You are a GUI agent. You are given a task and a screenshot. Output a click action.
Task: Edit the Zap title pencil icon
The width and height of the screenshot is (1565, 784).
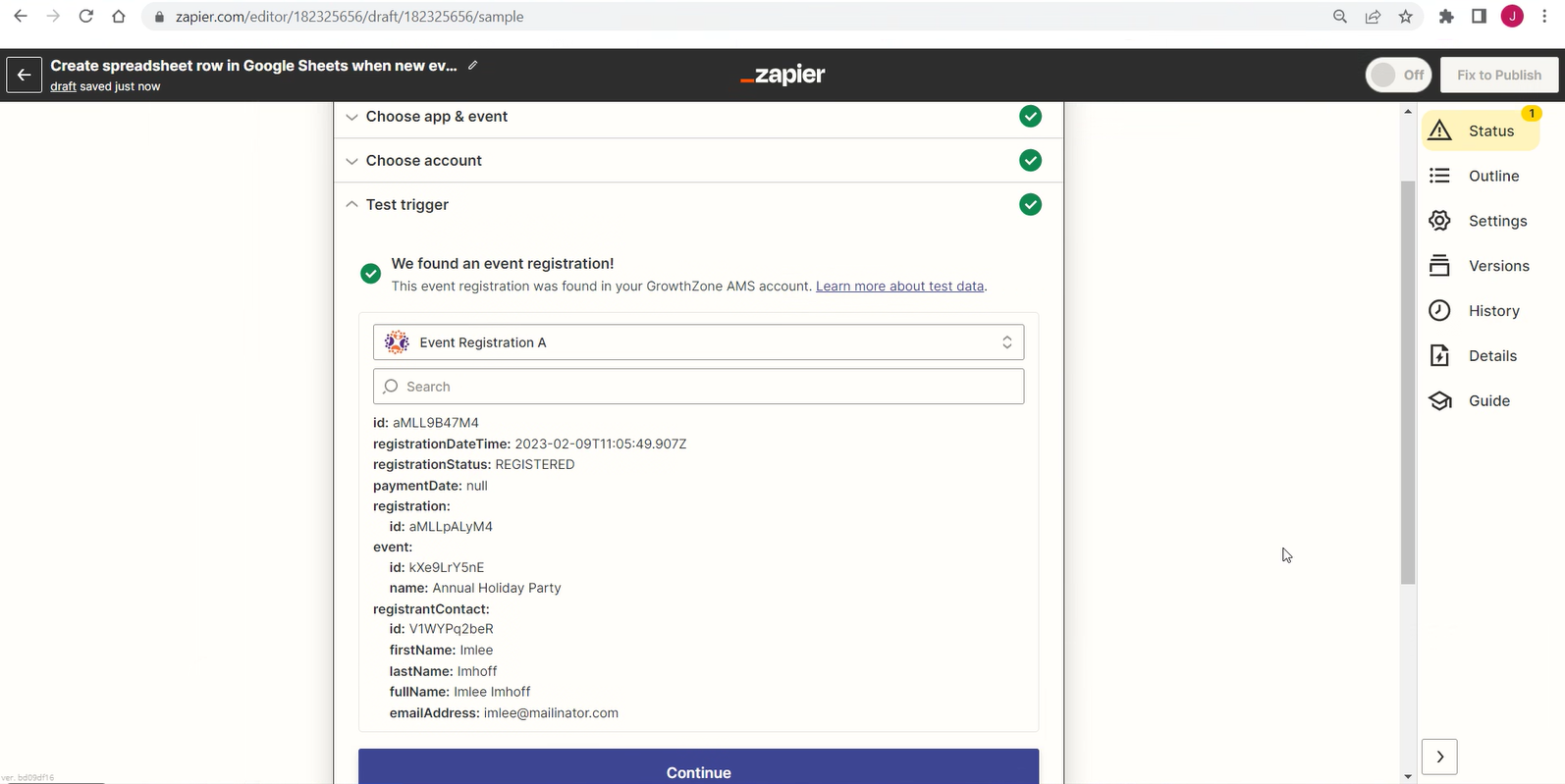(x=472, y=66)
